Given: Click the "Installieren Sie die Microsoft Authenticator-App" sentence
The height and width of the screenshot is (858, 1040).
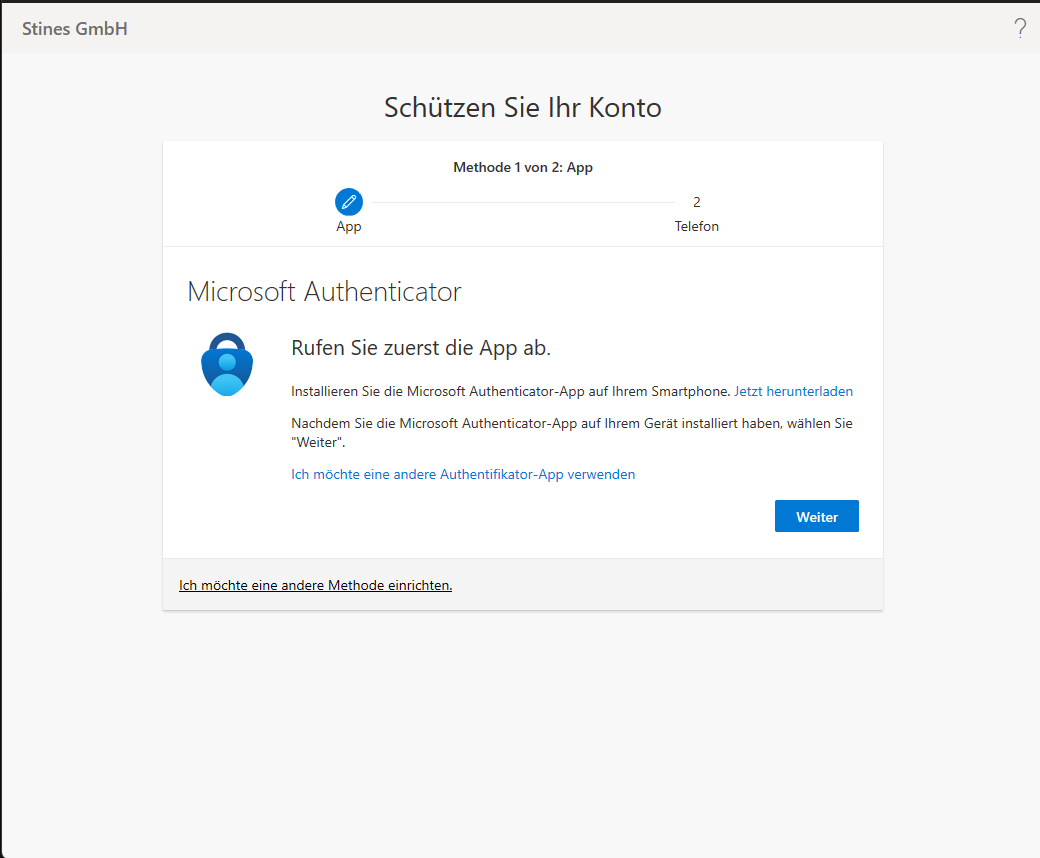Looking at the screenshot, I should 510,392.
